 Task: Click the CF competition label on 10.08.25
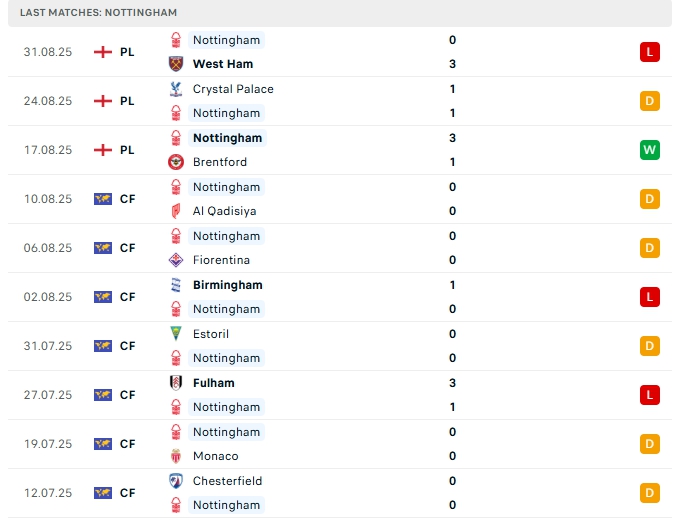pyautogui.click(x=127, y=199)
